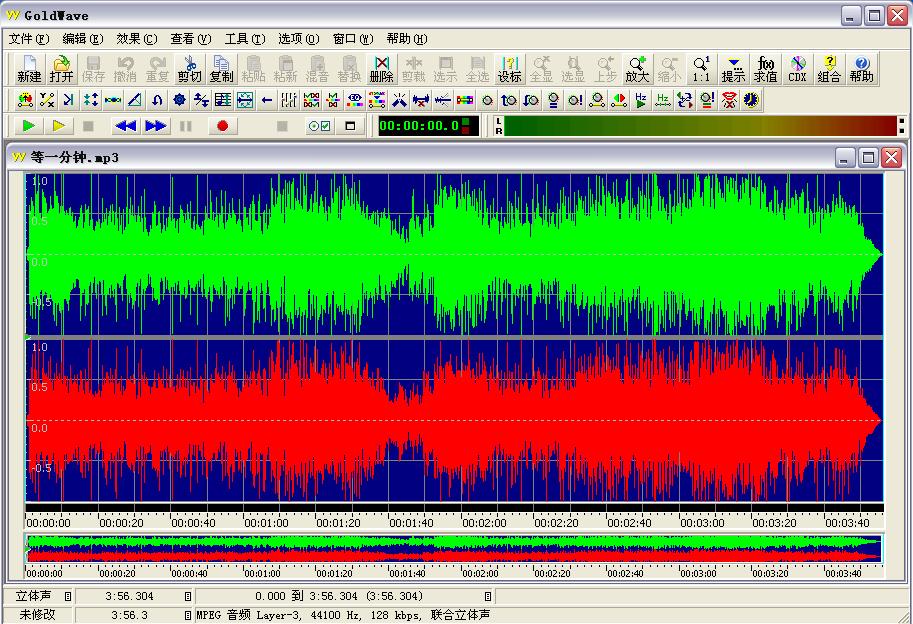
Task: Click the 打开 (Open) toolbar icon
Action: (x=61, y=69)
